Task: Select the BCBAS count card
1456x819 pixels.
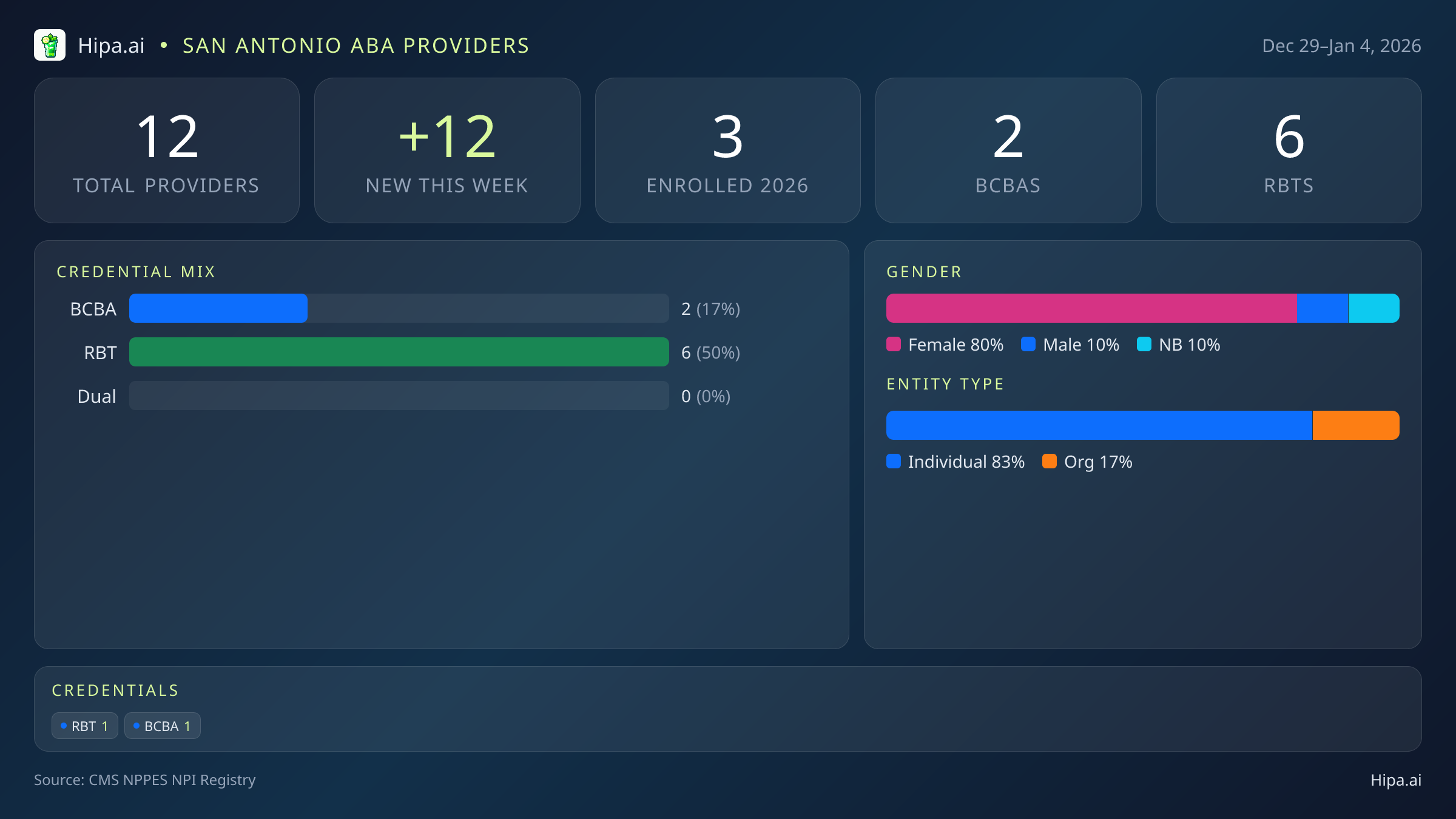Action: tap(1008, 150)
